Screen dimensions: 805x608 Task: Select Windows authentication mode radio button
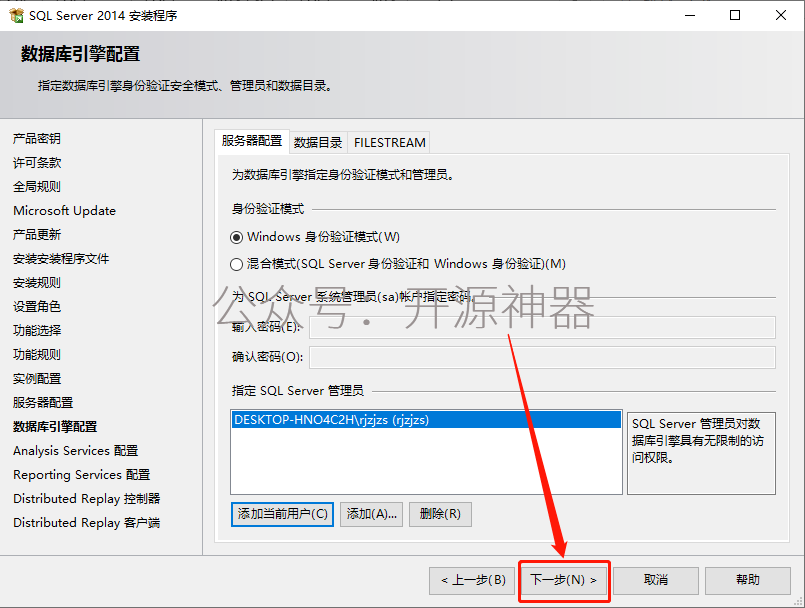[236, 237]
